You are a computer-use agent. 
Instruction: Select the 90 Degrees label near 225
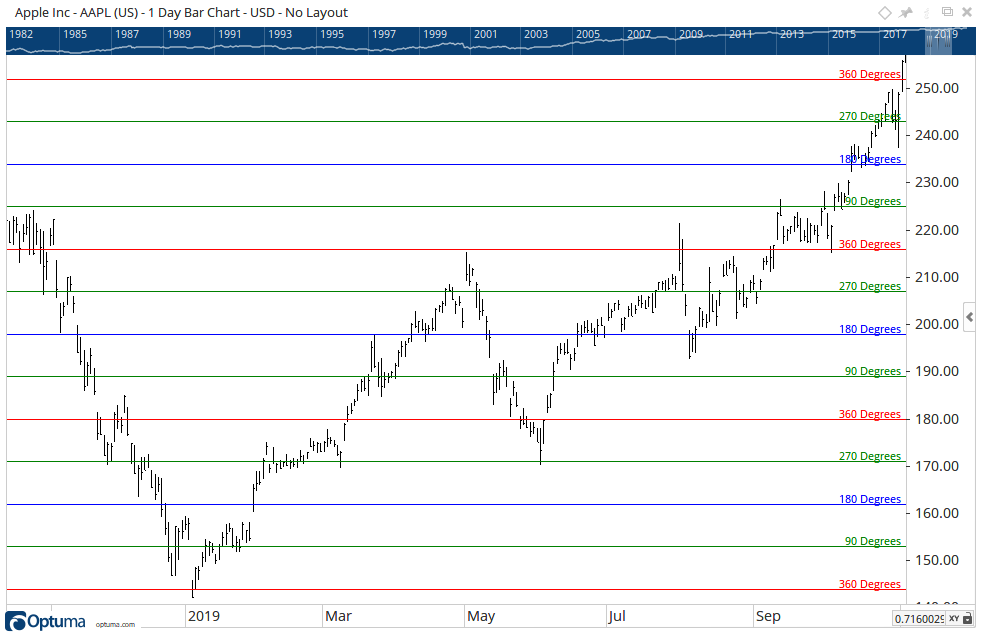[873, 201]
